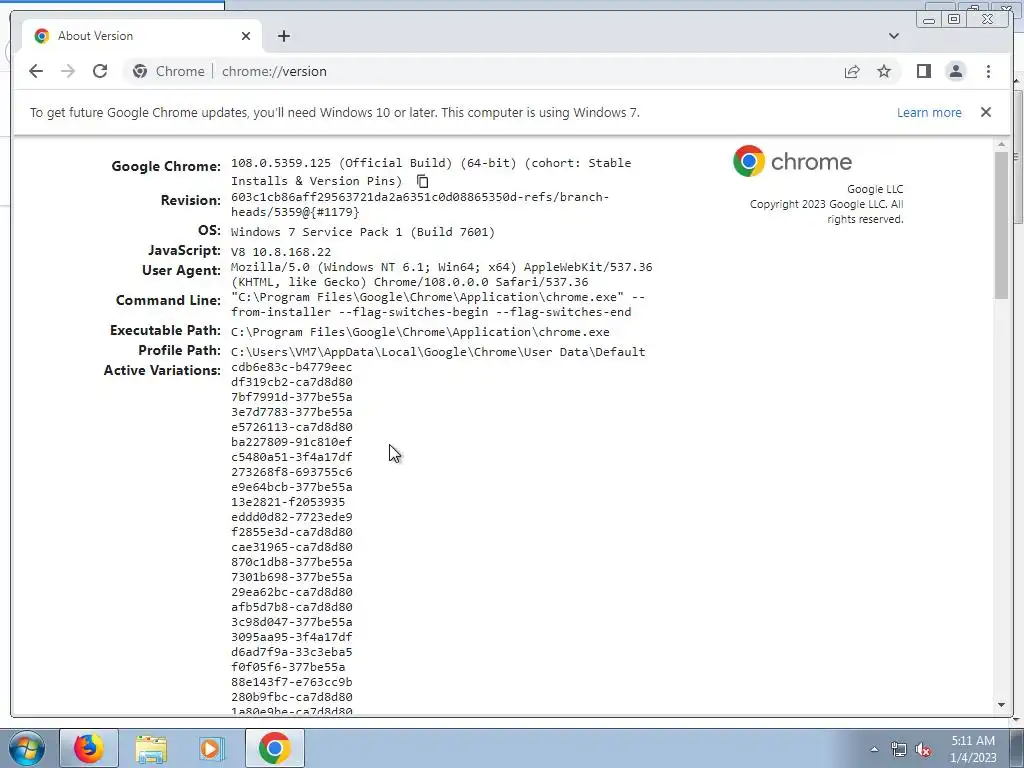Open the Windows Start menu
This screenshot has height=768, width=1024.
pyautogui.click(x=26, y=748)
